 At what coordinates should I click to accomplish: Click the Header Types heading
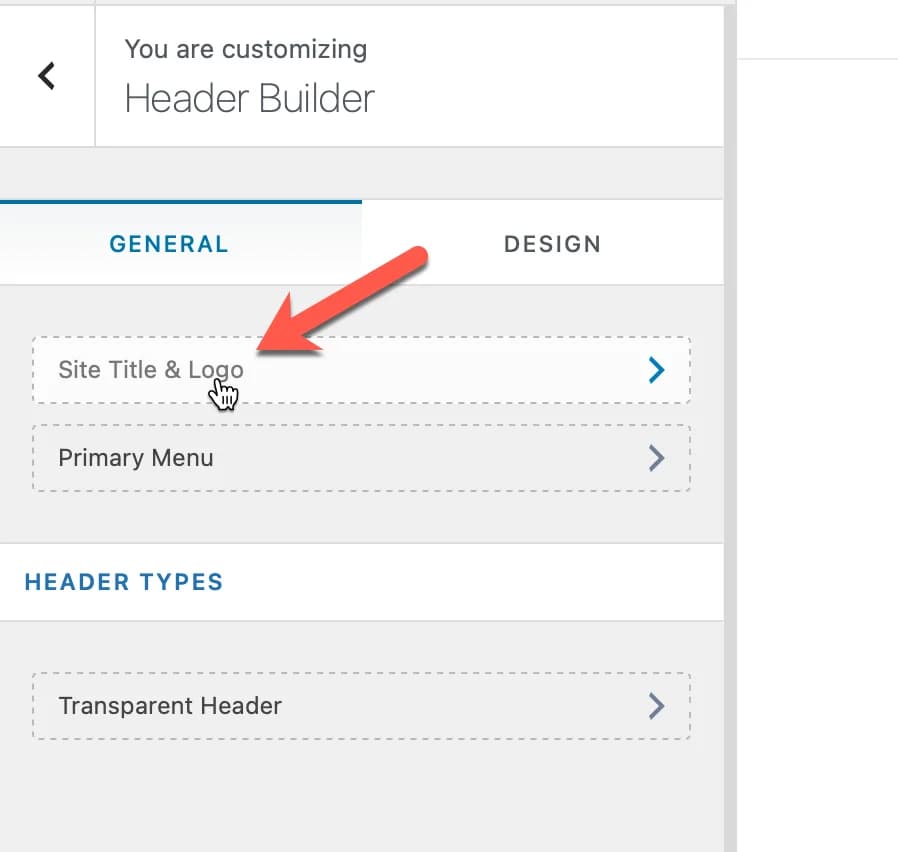(x=124, y=582)
